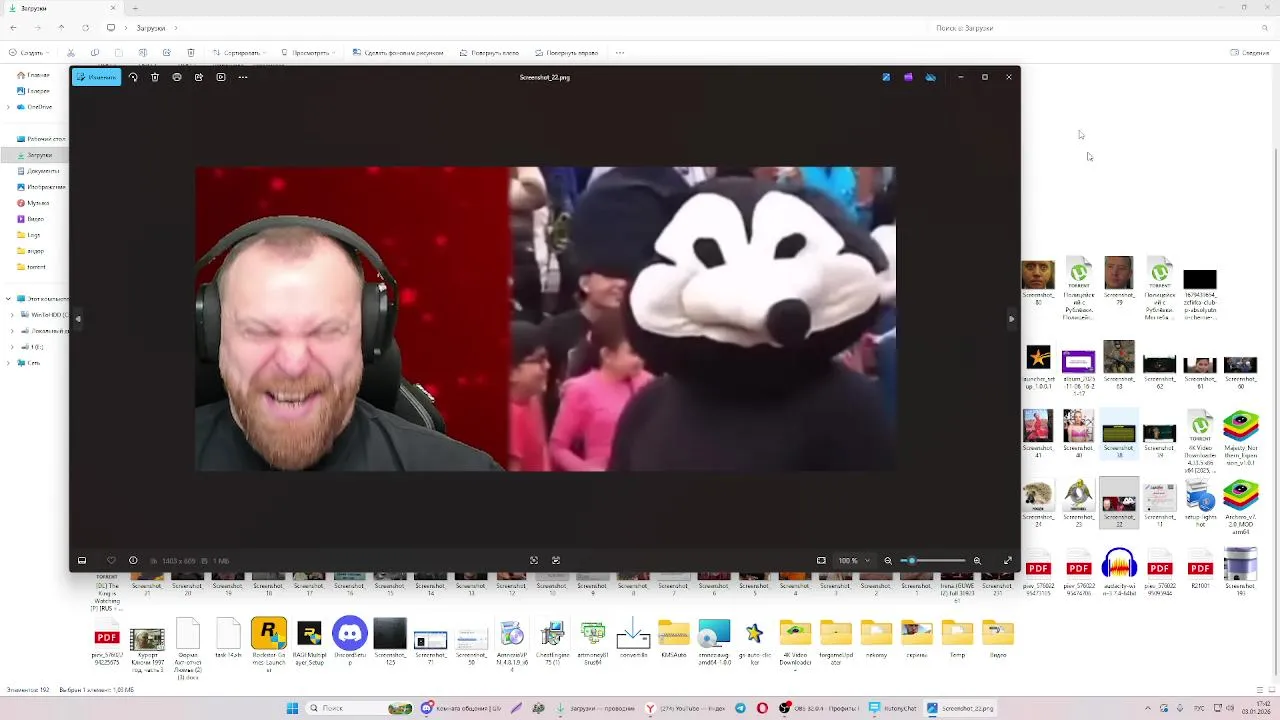This screenshot has height=720, width=1280.
Task: Select the Discord setup file icon
Action: [350, 640]
